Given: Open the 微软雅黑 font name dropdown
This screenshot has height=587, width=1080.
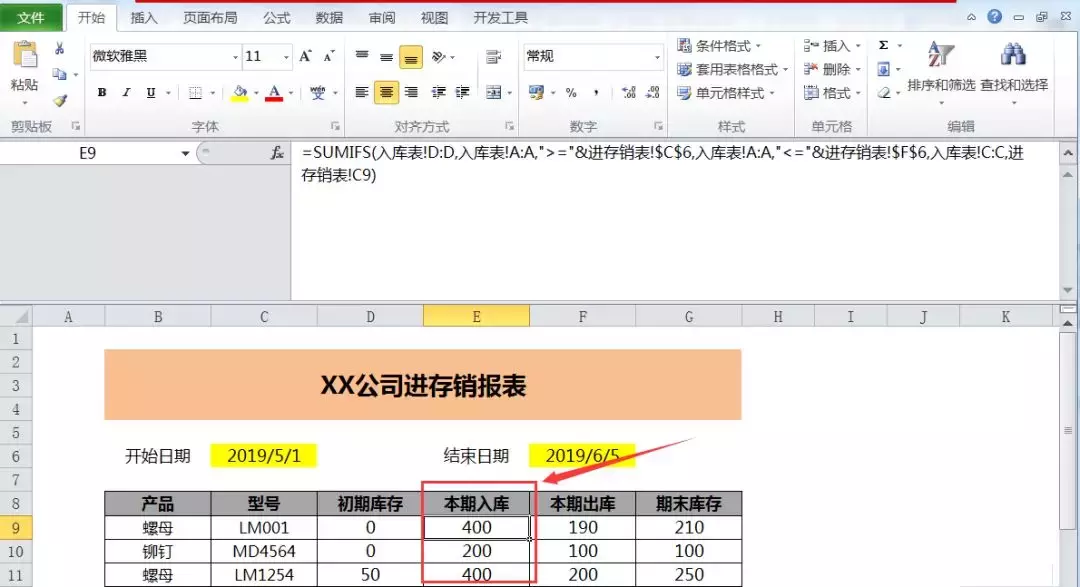Looking at the screenshot, I should pyautogui.click(x=160, y=58).
